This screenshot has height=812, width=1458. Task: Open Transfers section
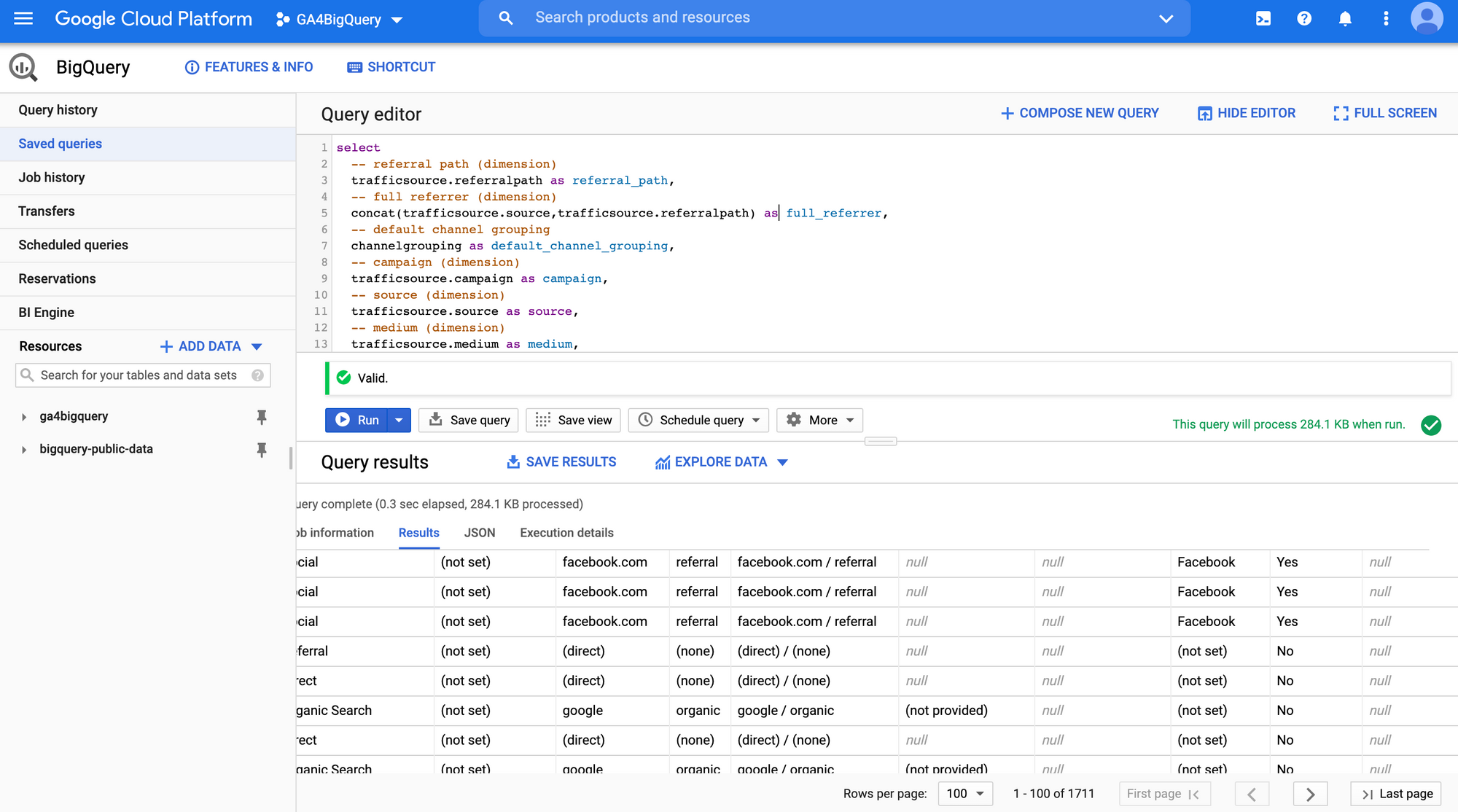tap(147, 211)
